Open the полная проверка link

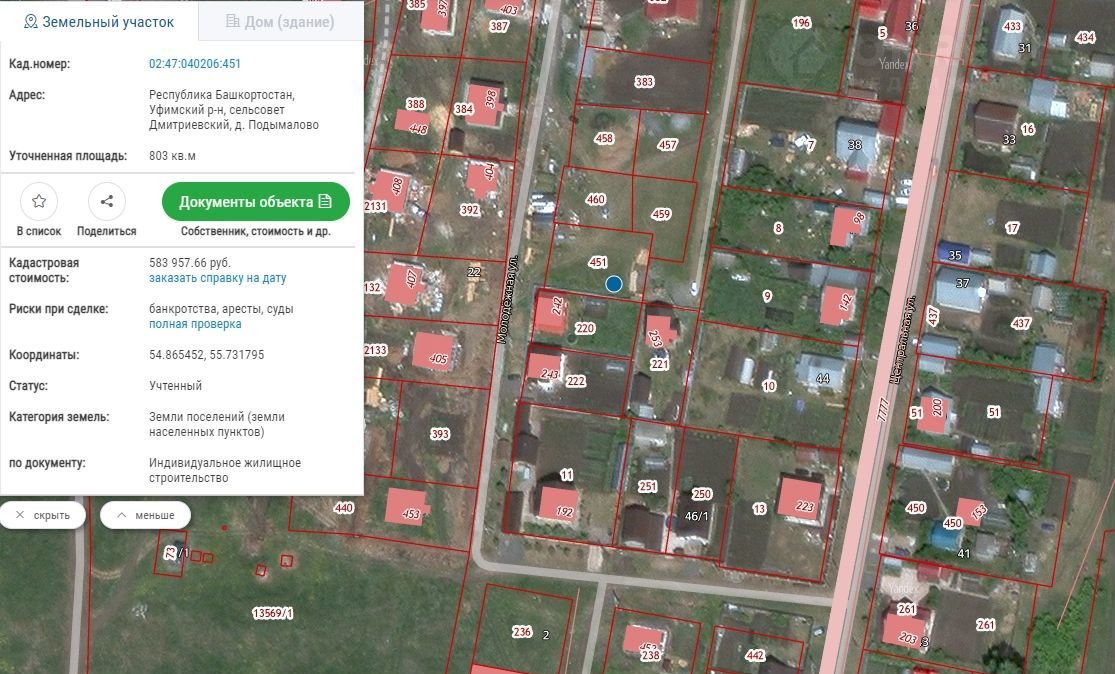pyautogui.click(x=195, y=324)
